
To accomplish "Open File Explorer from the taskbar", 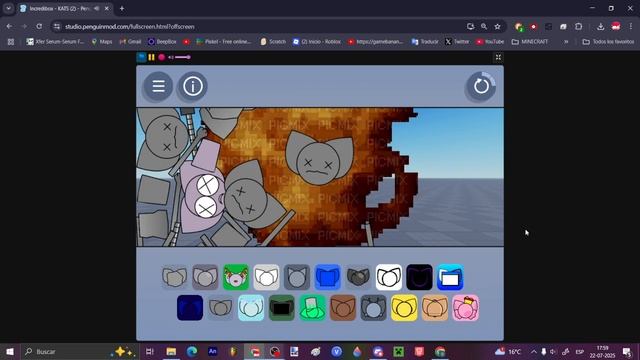I will [x=171, y=351].
